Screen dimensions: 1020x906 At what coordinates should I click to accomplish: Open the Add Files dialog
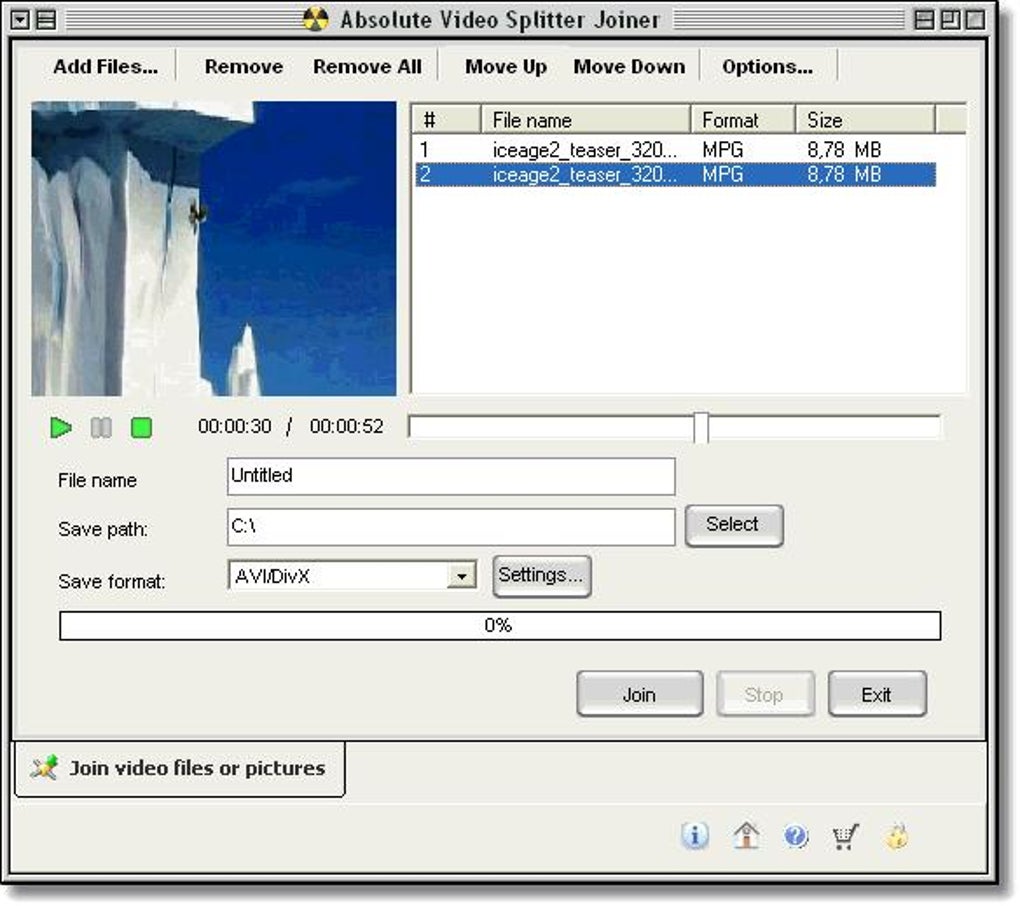[x=105, y=66]
